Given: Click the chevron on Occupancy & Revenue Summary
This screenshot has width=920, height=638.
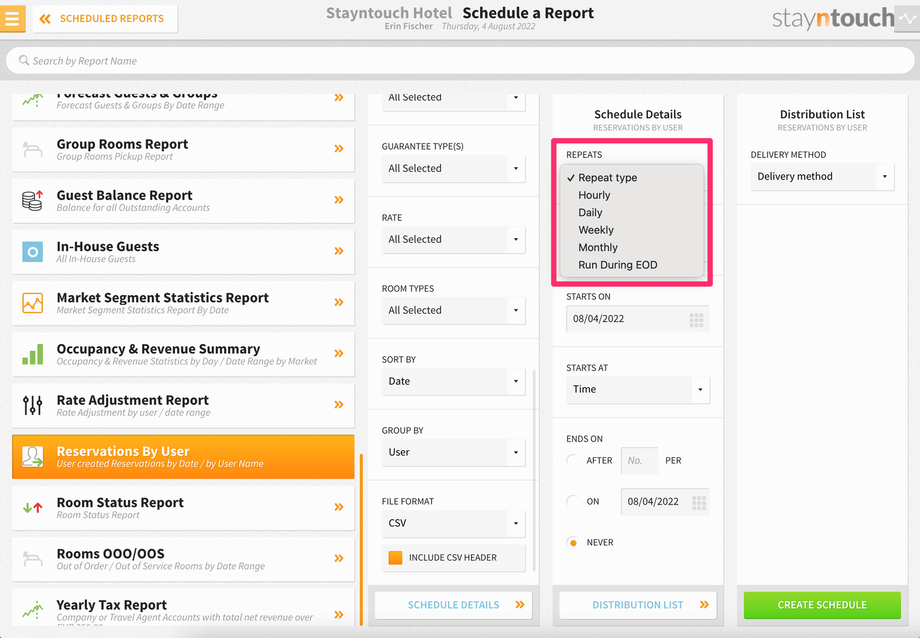Looking at the screenshot, I should (339, 353).
